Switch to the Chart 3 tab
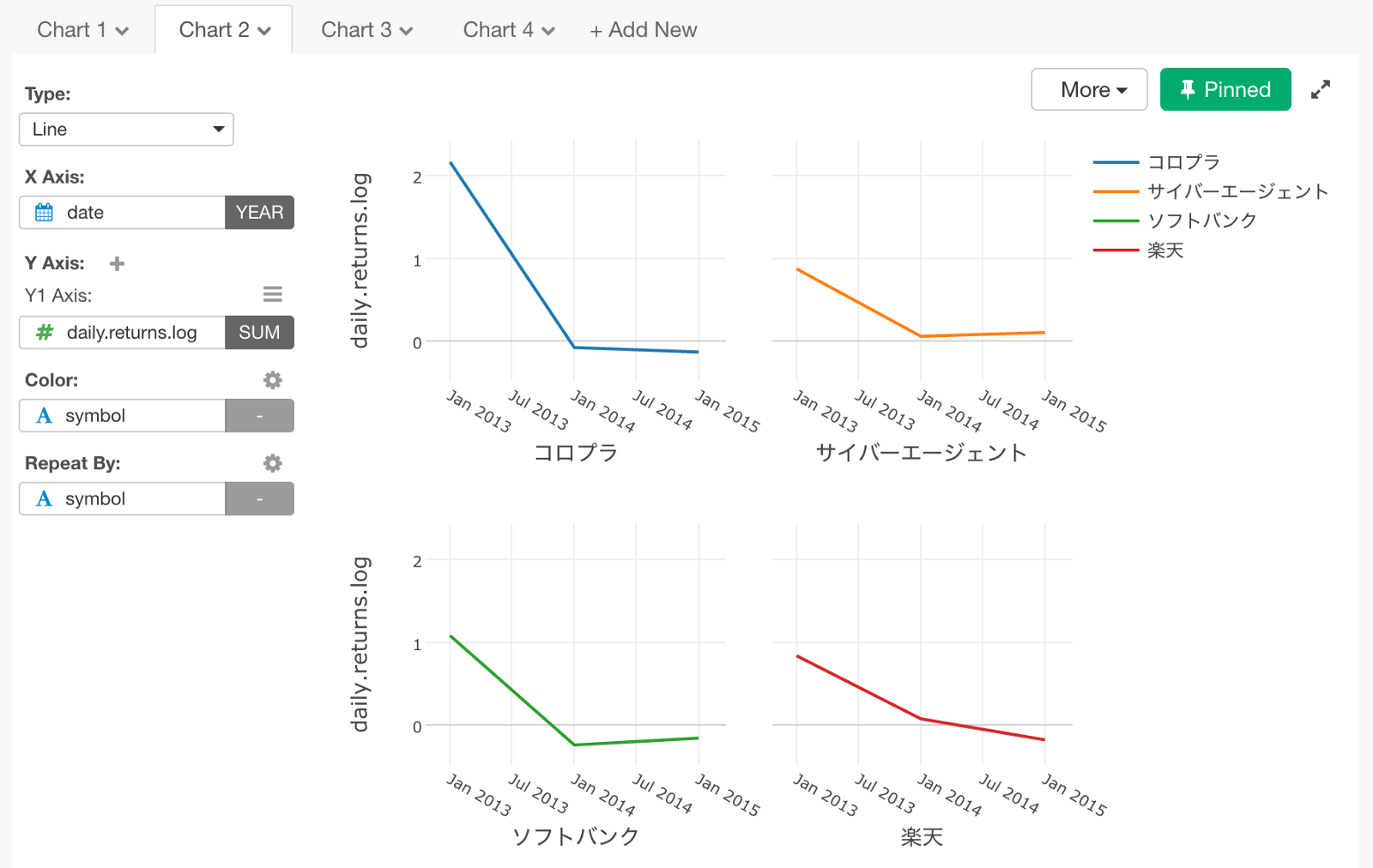Viewport: 1373px width, 868px height. [366, 30]
